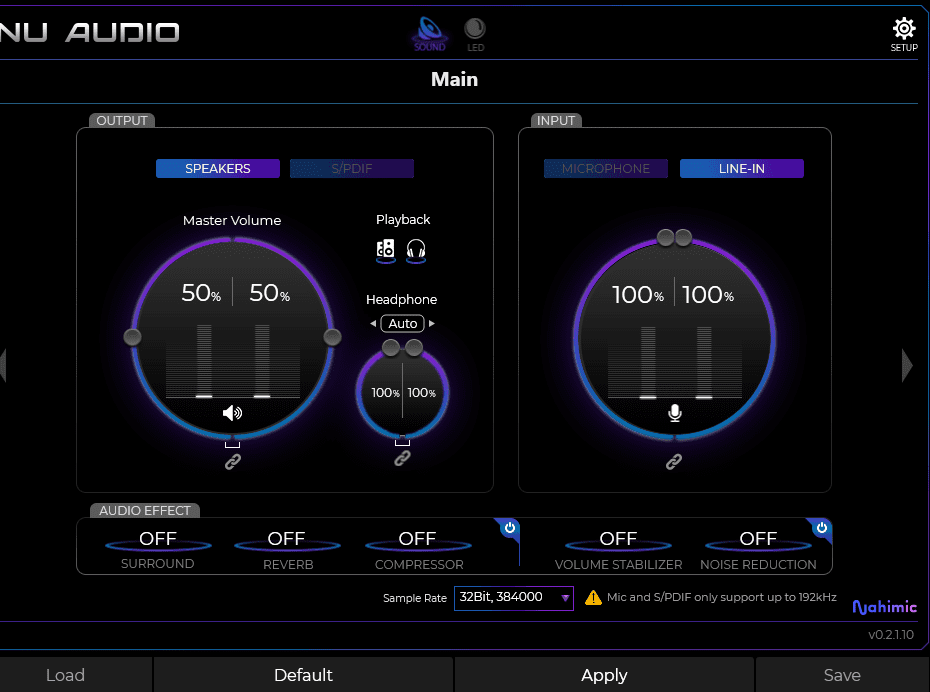The image size is (930, 692).
Task: Mute master volume via speaker icon
Action: 232,413
